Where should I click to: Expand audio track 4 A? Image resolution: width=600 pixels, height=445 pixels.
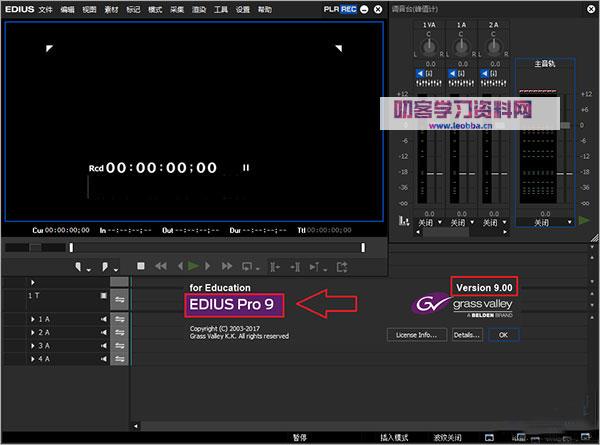[x=33, y=359]
